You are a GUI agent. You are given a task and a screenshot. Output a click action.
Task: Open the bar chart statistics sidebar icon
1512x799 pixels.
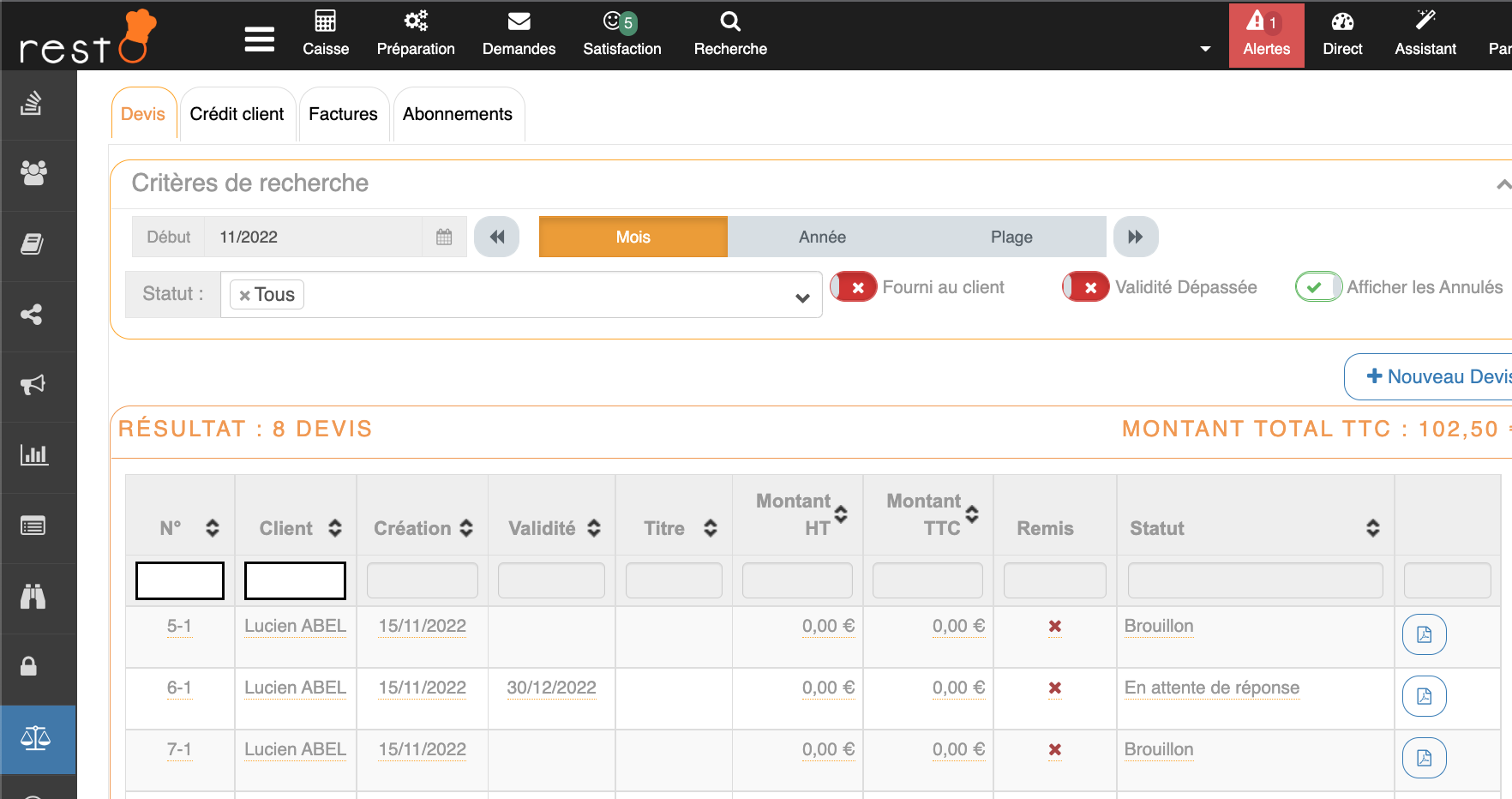point(33,455)
